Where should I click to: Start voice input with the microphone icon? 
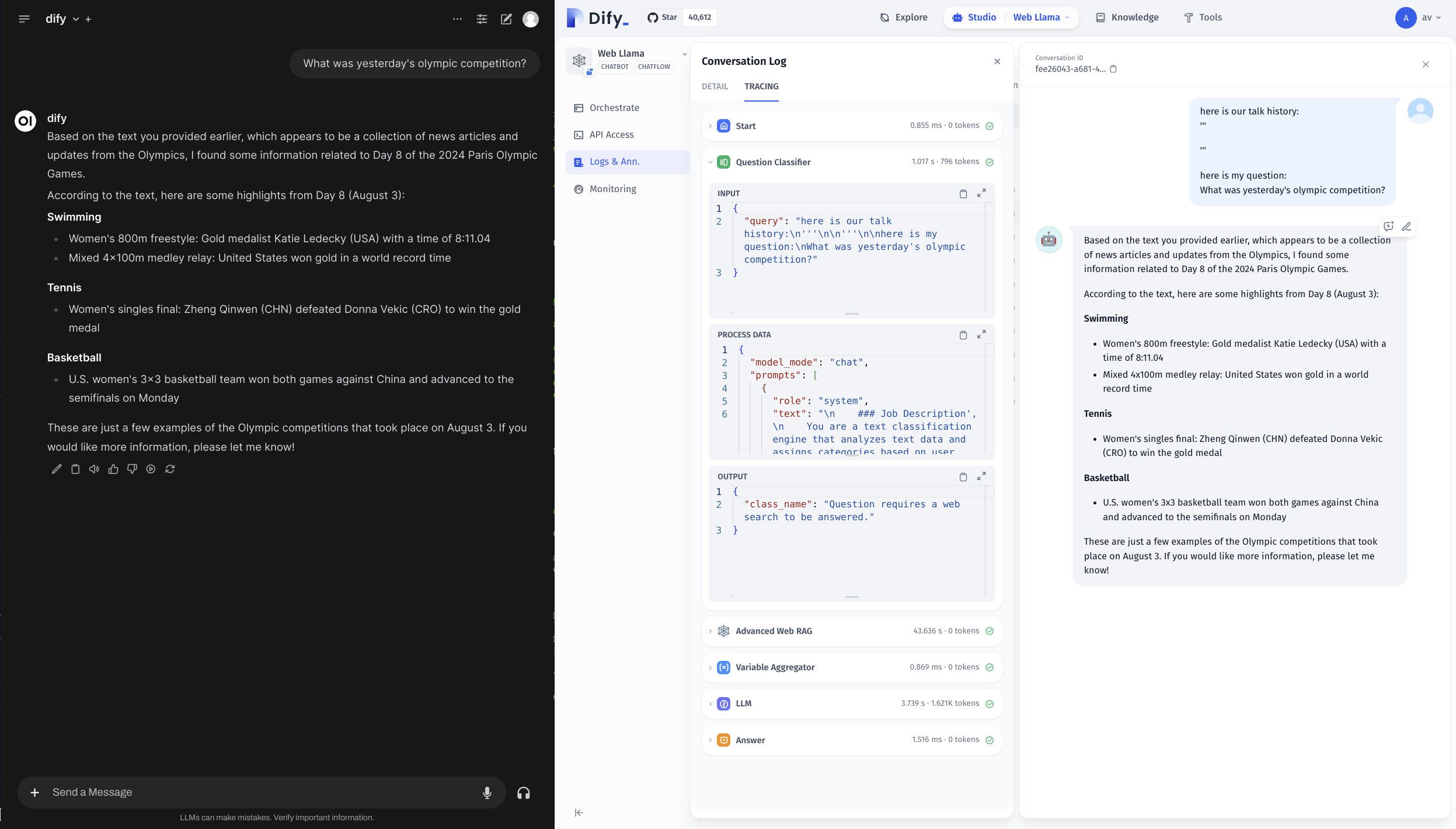(x=487, y=792)
